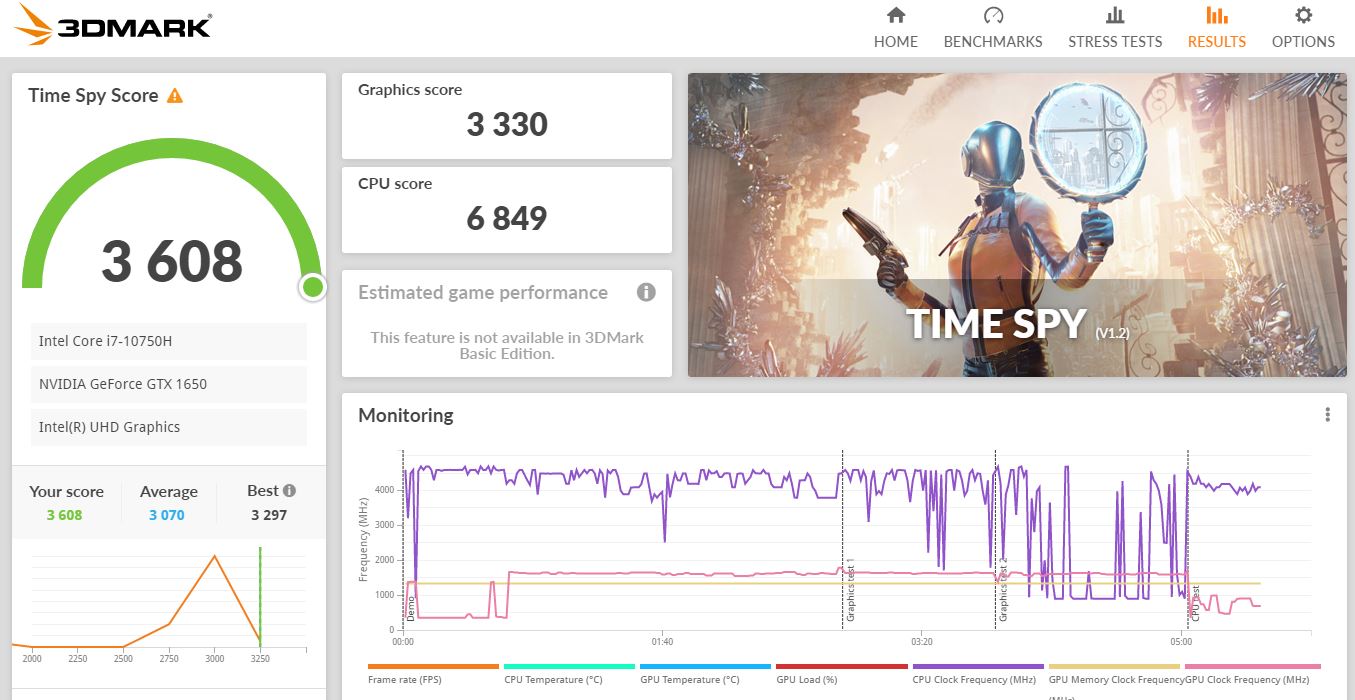Click the Average score value 3 070
This screenshot has width=1355, height=700.
(x=167, y=515)
